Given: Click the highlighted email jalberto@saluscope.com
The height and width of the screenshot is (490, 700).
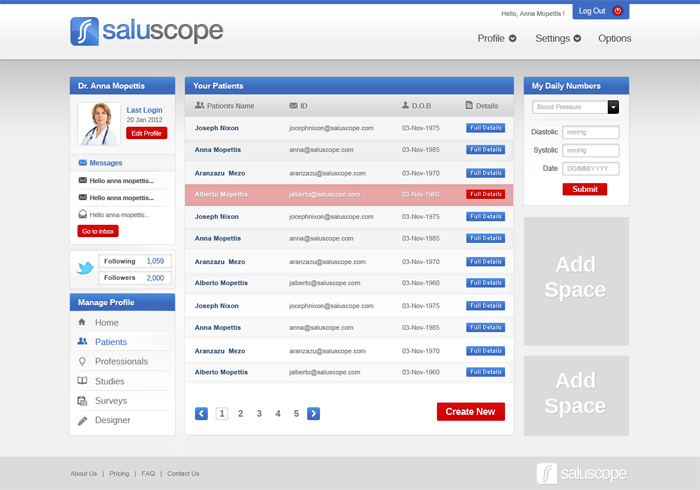Looking at the screenshot, I should coord(325,195).
